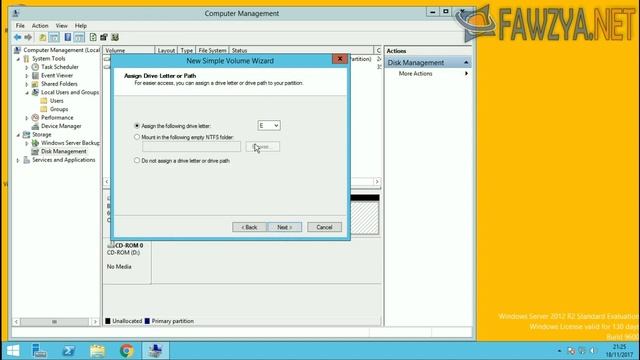The width and height of the screenshot is (640, 360).
Task: Open the View menu
Action: click(62, 26)
